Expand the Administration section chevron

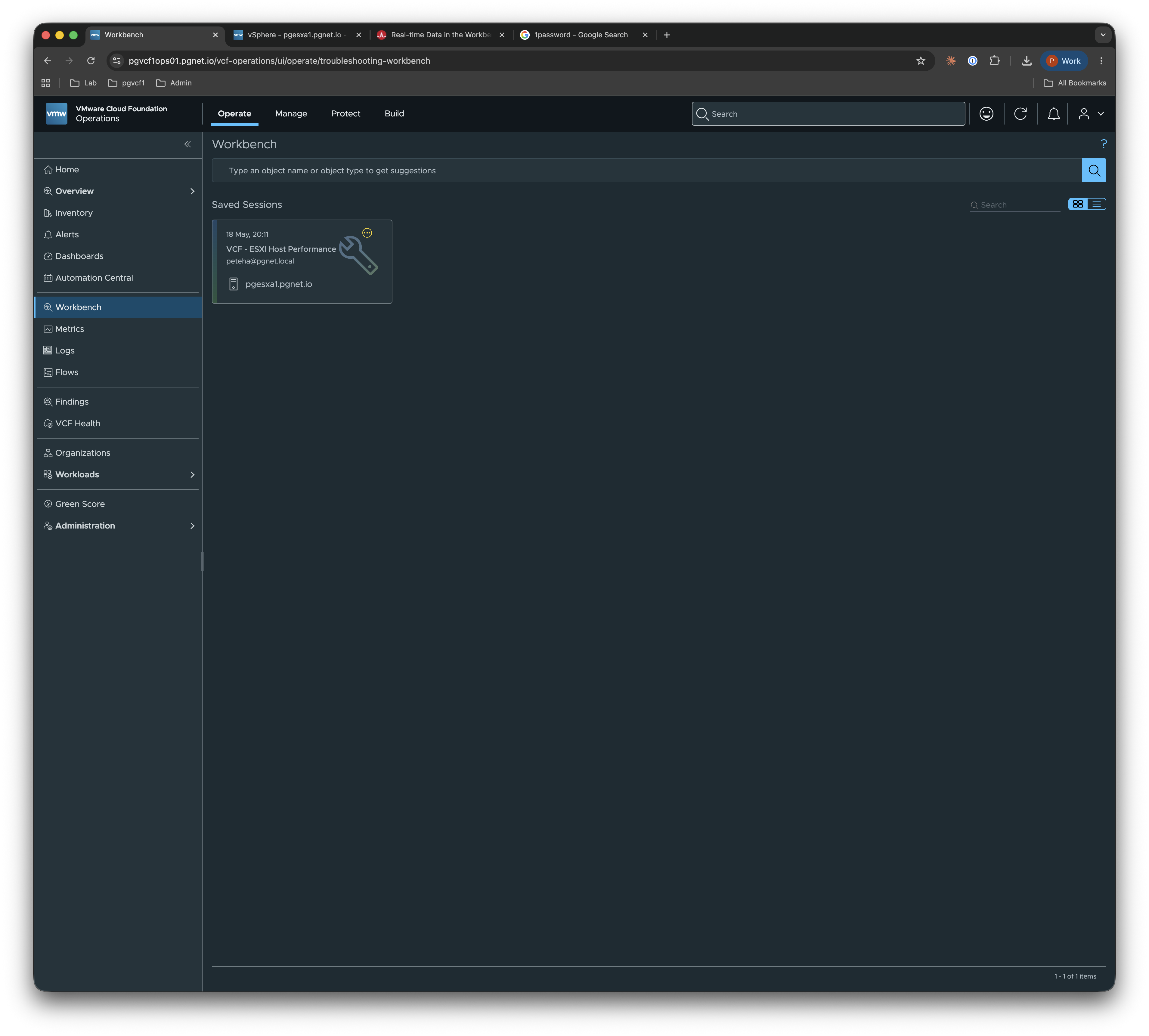point(192,526)
